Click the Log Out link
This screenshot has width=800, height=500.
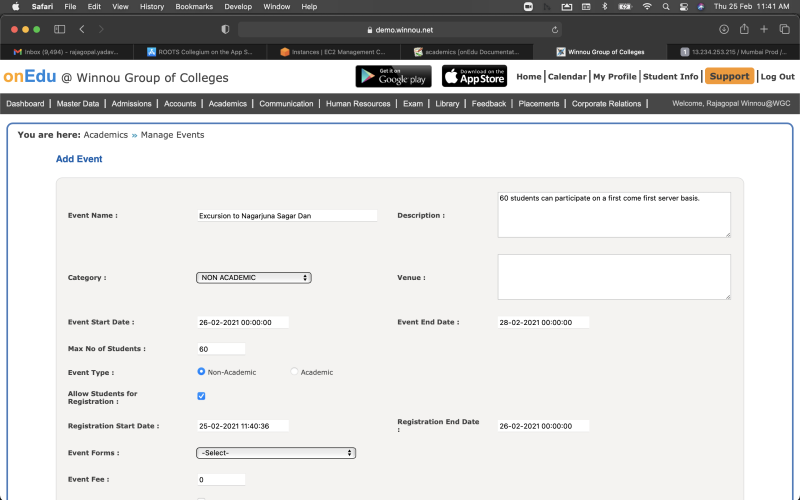click(777, 76)
